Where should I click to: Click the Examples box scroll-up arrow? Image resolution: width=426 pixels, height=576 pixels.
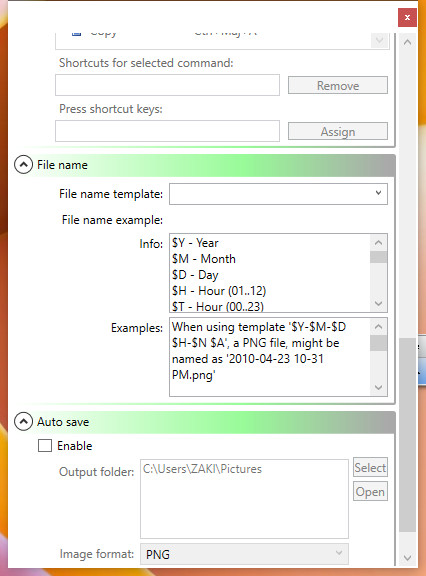378,327
